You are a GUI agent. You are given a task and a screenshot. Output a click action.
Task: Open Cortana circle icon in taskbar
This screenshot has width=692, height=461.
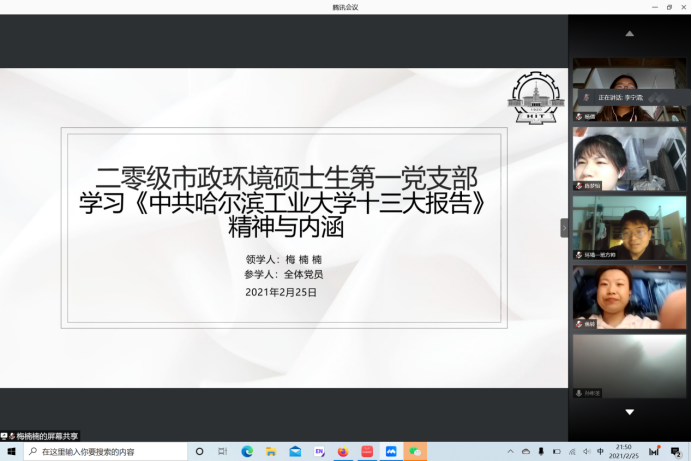click(199, 452)
